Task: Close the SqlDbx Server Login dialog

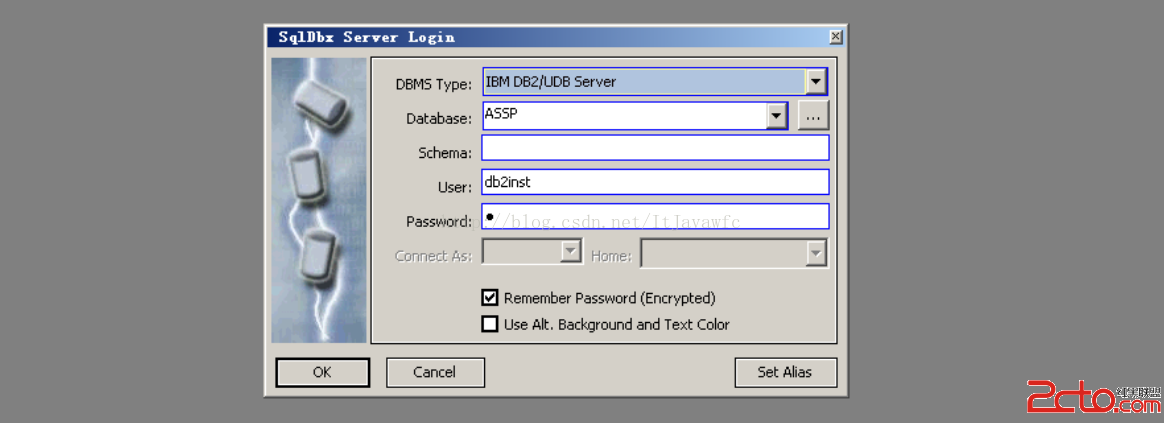Action: pos(836,37)
